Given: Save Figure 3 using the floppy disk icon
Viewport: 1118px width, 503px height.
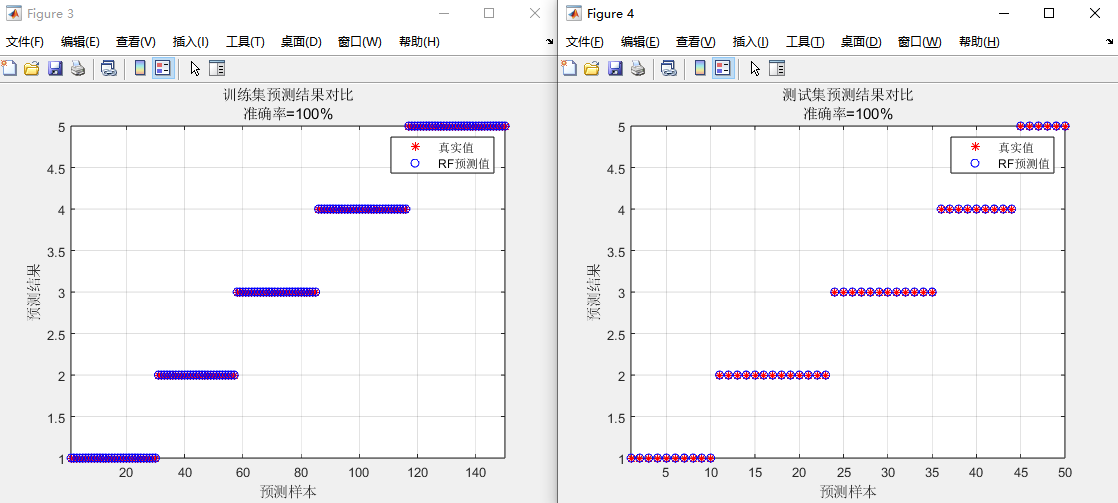Looking at the screenshot, I should click(55, 68).
